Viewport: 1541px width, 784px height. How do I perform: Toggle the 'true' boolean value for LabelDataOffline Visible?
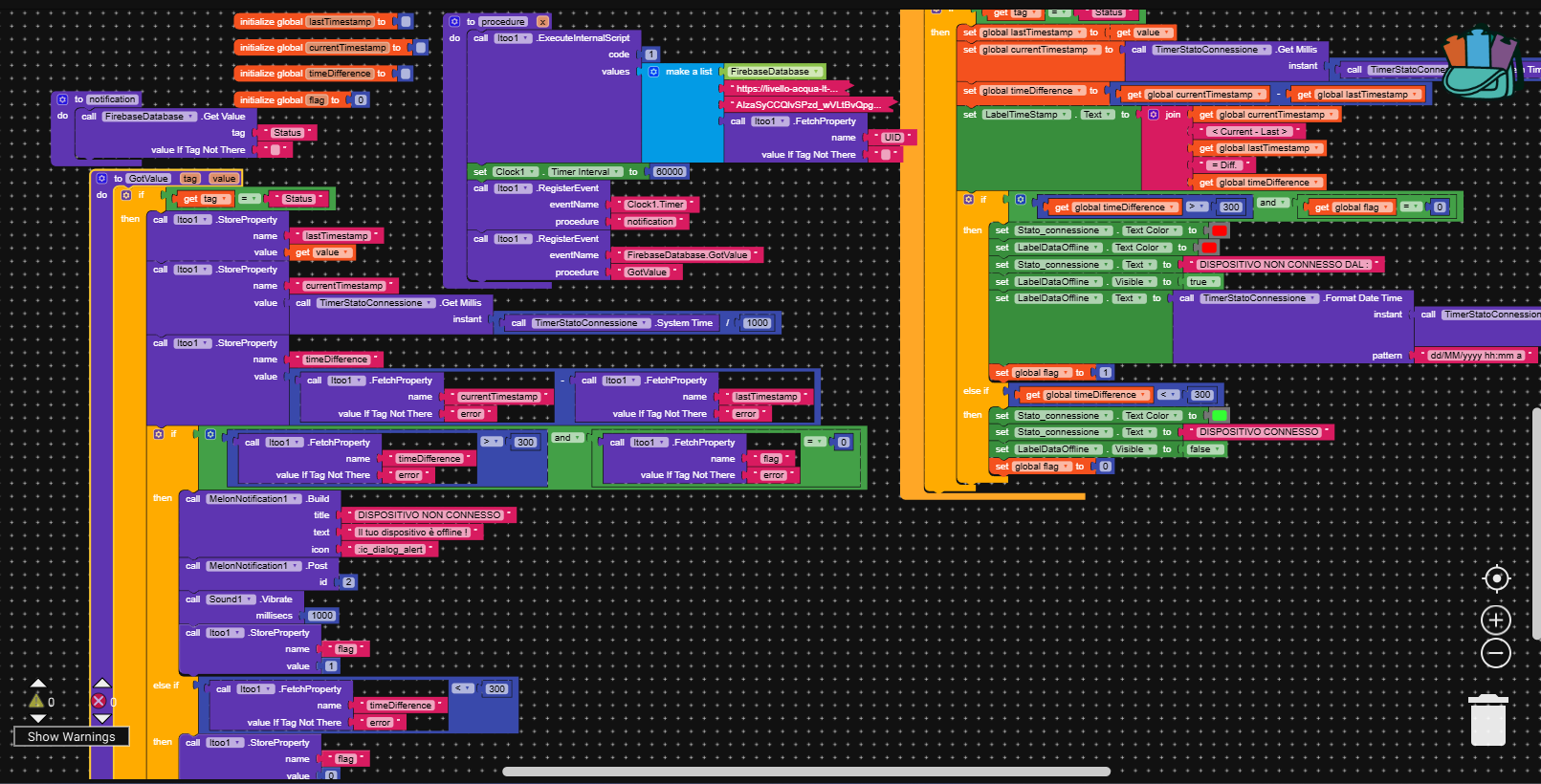click(x=1201, y=282)
